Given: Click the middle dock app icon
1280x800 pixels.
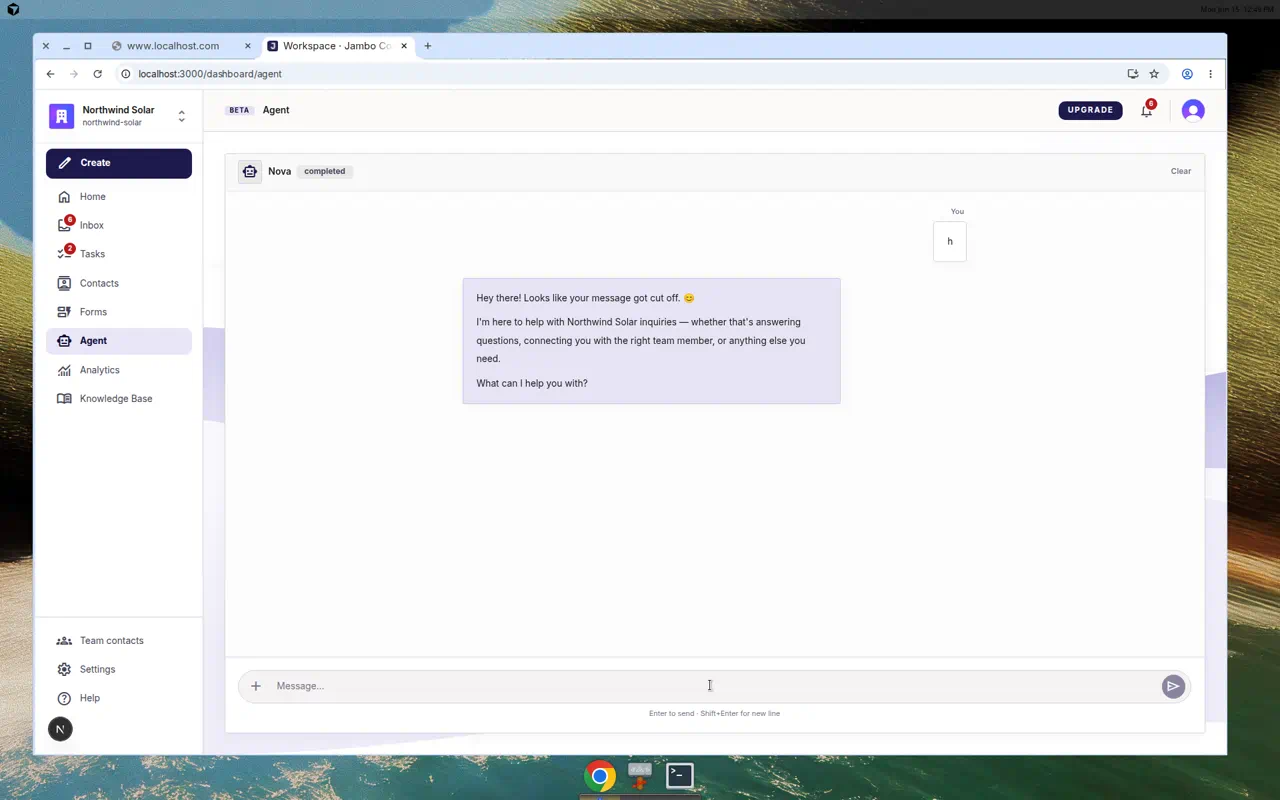Looking at the screenshot, I should 640,775.
